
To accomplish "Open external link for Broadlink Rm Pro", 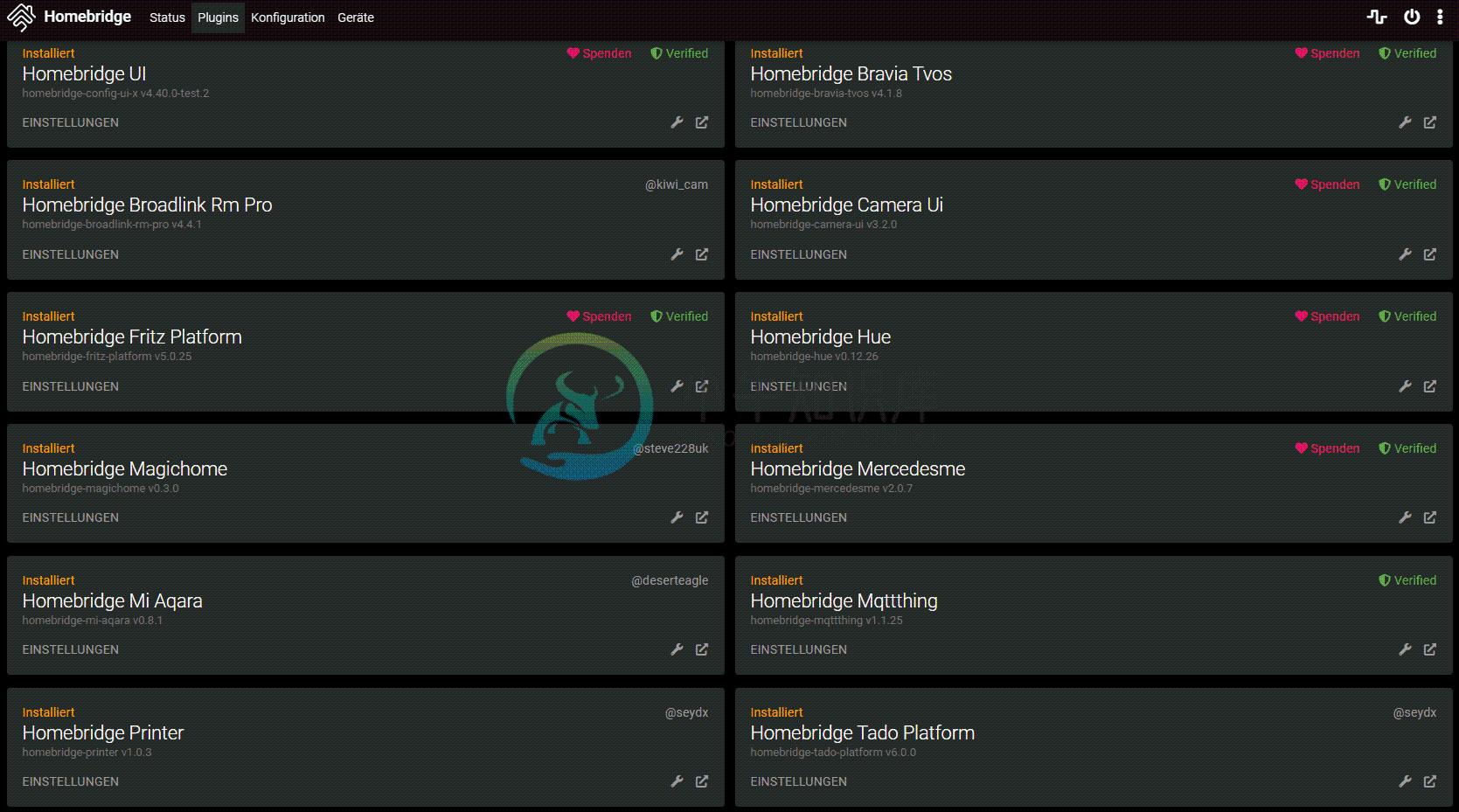I will point(702,254).
